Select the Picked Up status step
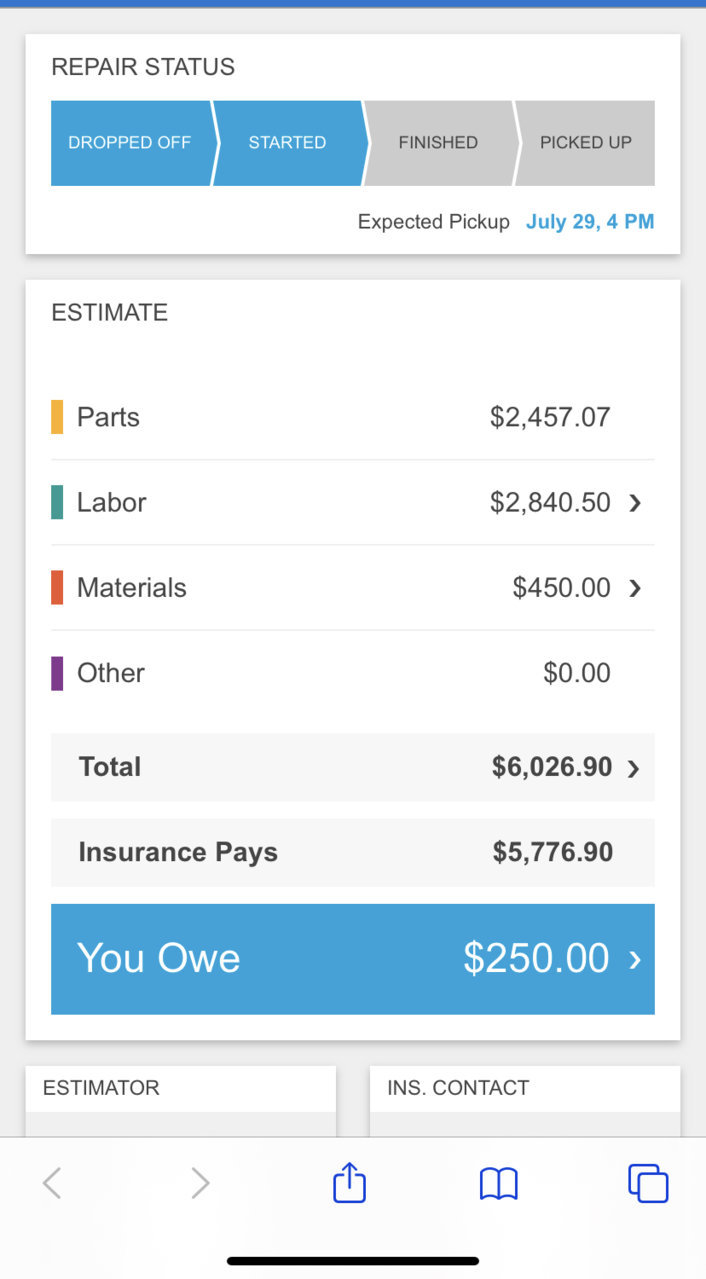 click(586, 143)
